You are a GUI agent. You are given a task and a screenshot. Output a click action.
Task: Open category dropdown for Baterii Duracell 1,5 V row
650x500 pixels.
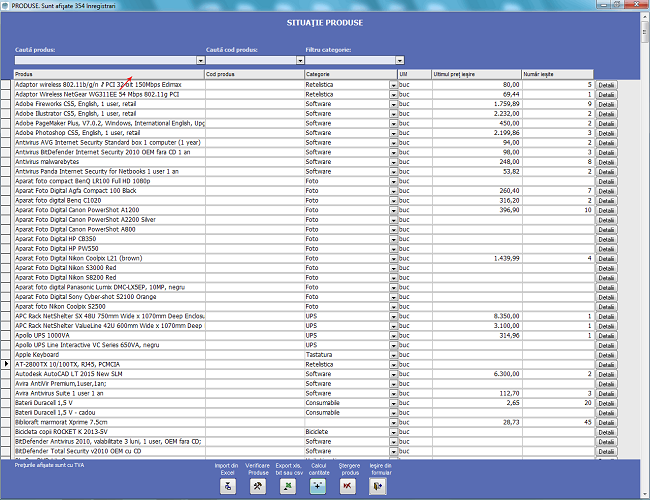[393, 403]
